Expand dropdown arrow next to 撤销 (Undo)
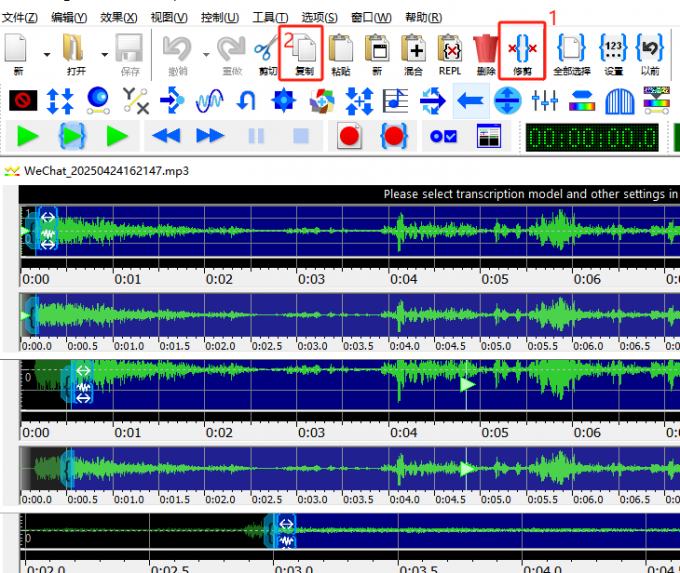This screenshot has height=573, width=680. [x=206, y=52]
